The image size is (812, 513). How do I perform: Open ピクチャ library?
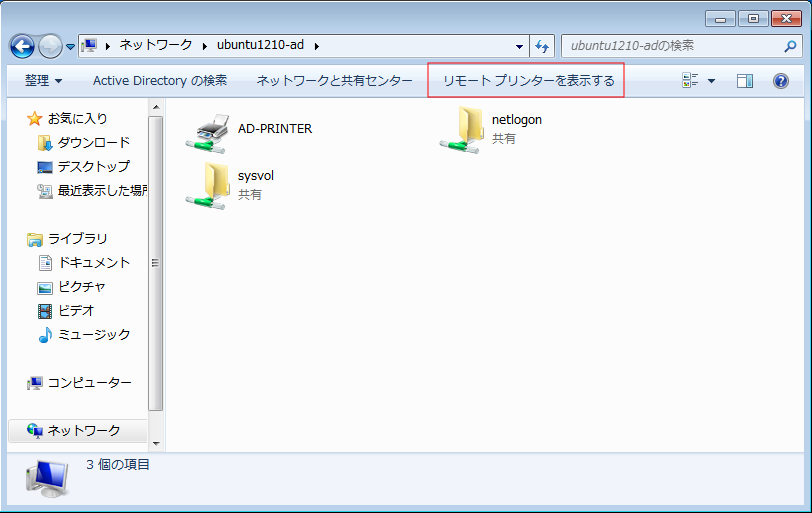coord(82,287)
